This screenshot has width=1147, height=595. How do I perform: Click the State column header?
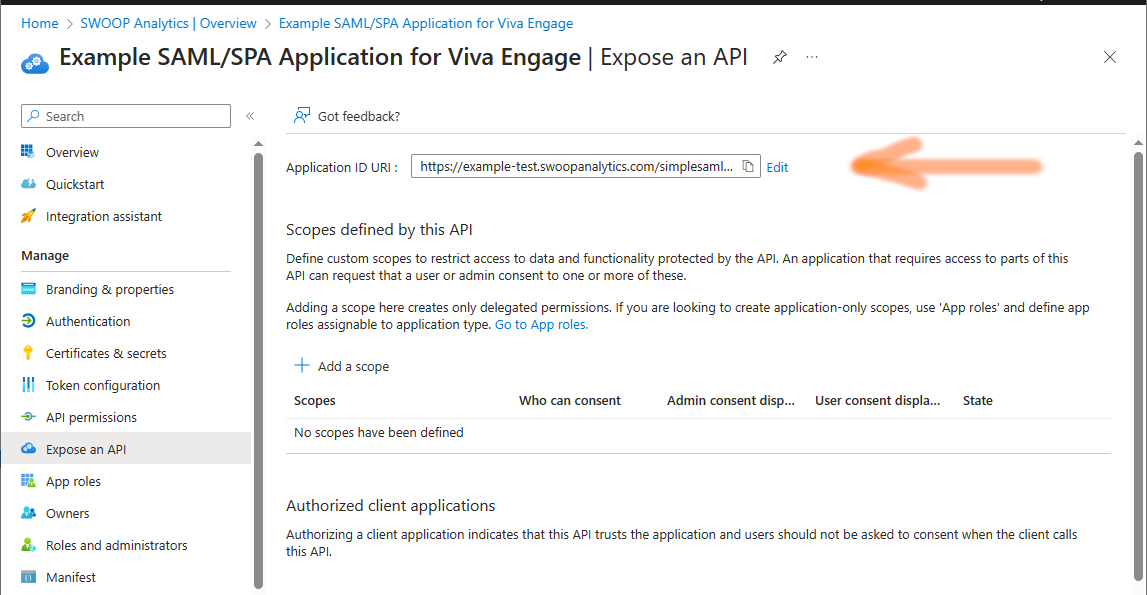coord(977,400)
